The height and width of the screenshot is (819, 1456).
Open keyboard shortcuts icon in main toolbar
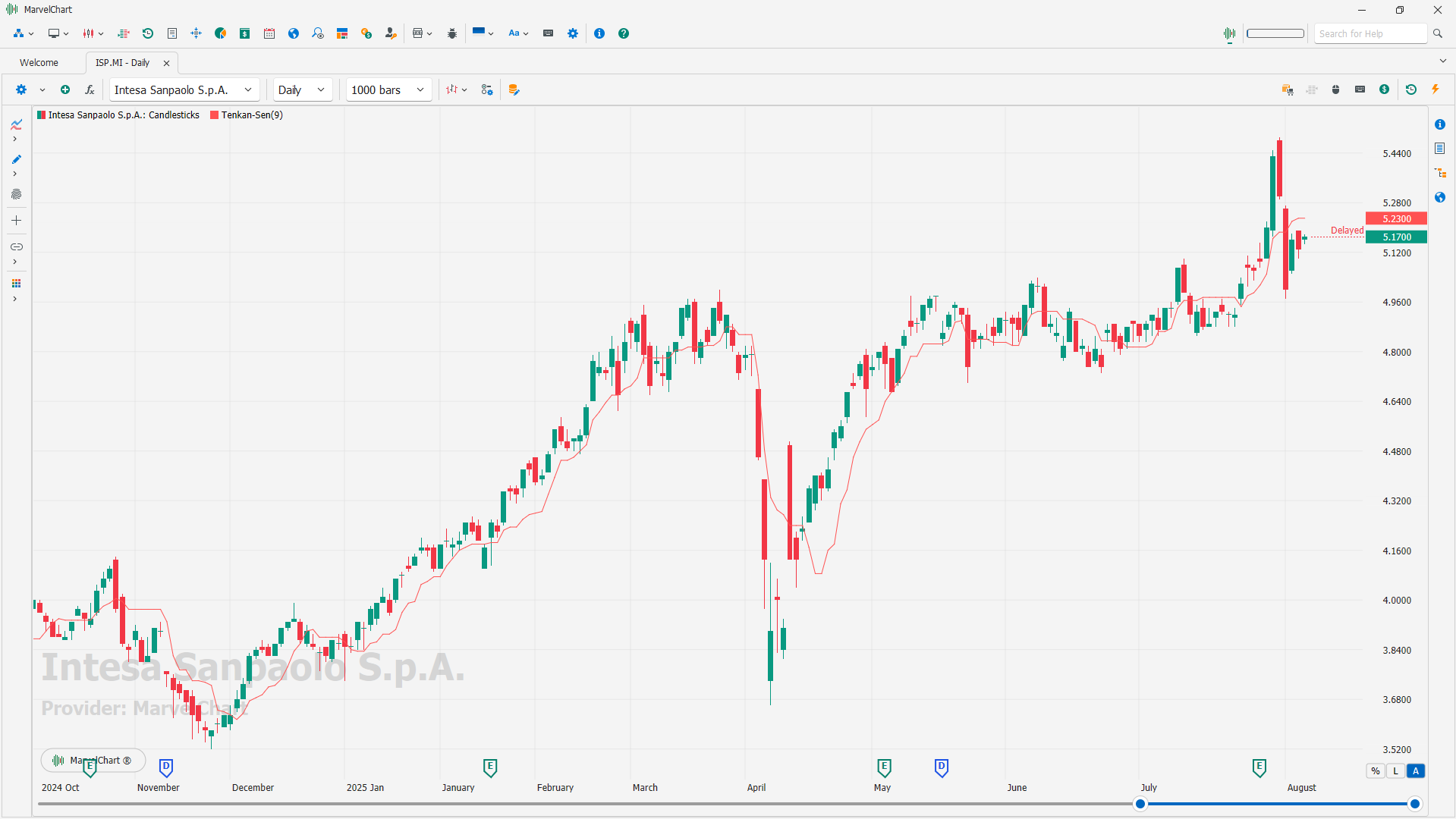549,33
